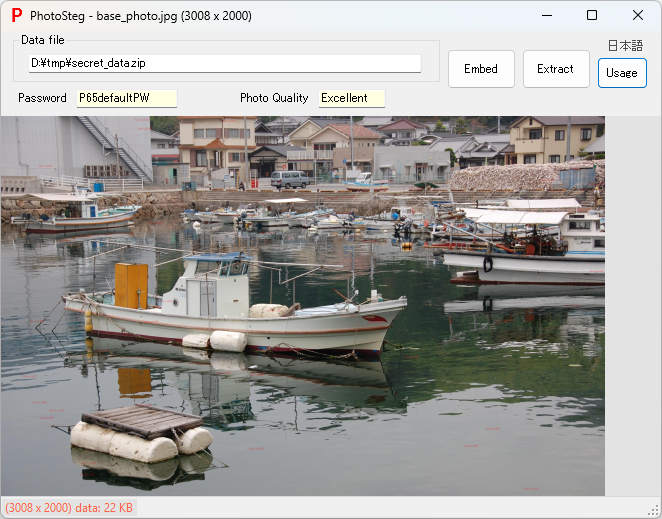
Task: Click the 'Data file' group label
Action: click(43, 40)
